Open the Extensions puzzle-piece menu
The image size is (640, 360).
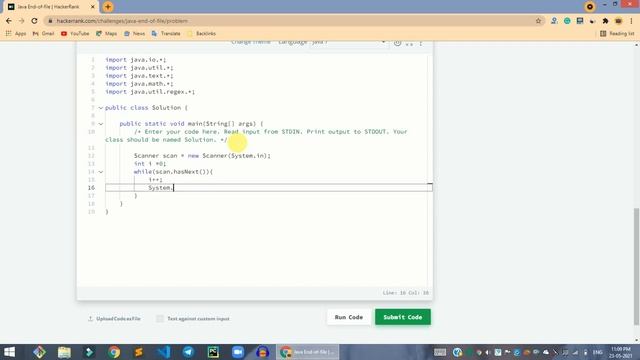coord(605,21)
